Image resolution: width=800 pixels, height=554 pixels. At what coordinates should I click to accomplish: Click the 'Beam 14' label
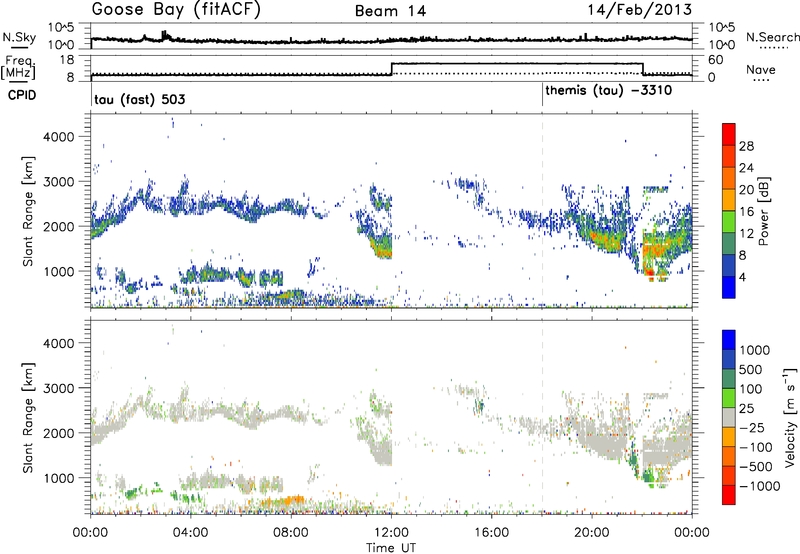[390, 11]
